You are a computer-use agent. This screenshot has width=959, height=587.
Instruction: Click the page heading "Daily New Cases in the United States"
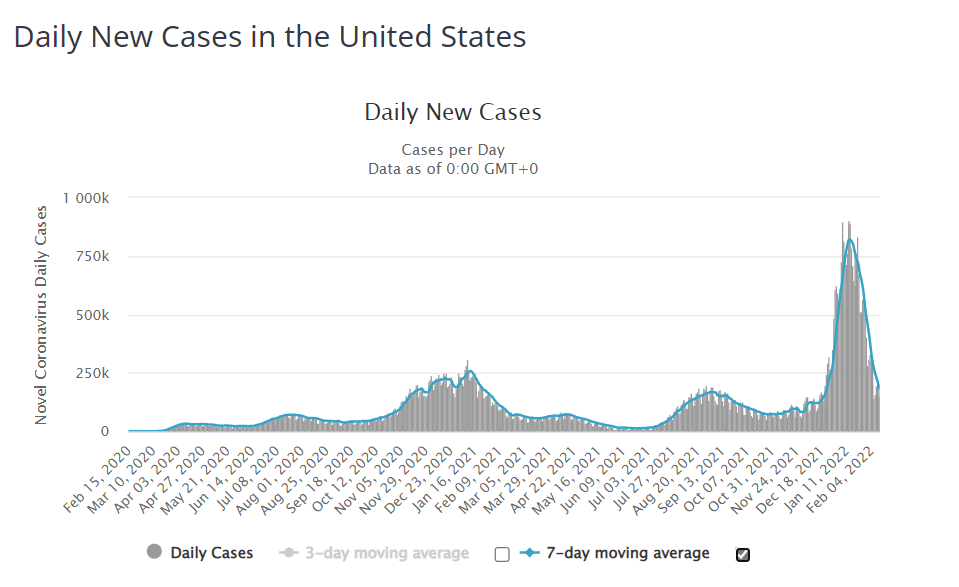(270, 38)
